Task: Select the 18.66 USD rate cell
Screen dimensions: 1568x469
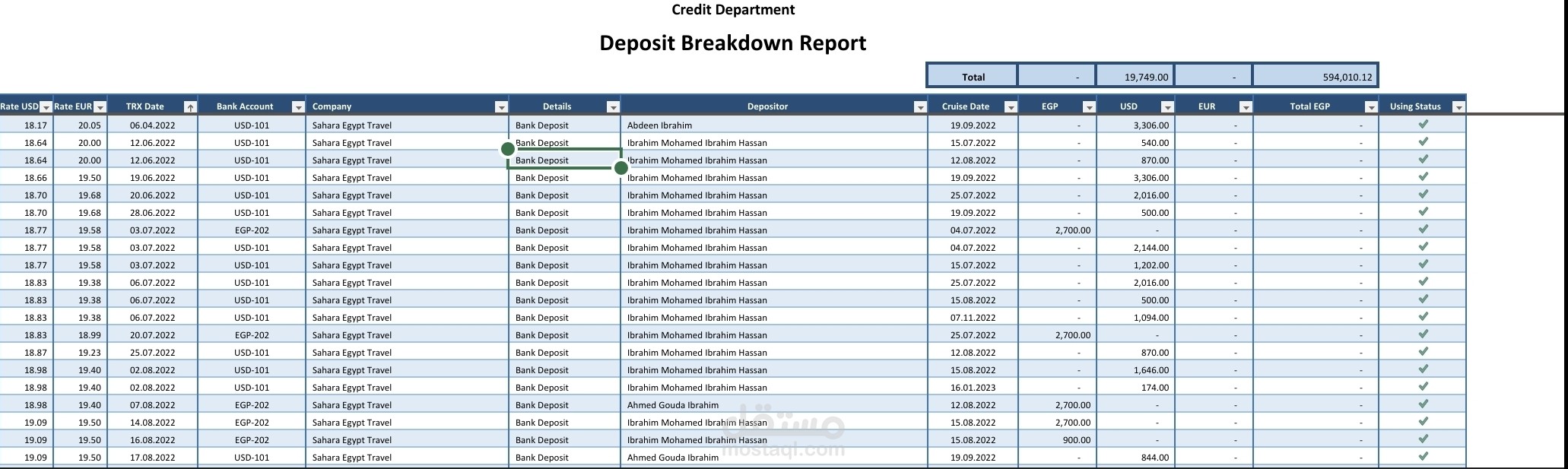Action: tap(27, 178)
